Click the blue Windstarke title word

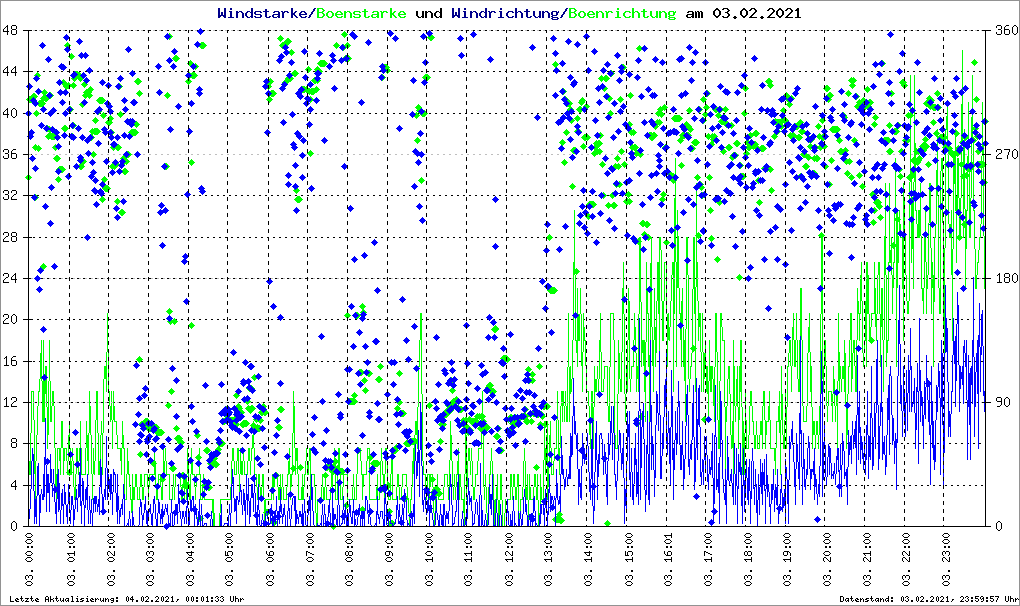coord(264,13)
